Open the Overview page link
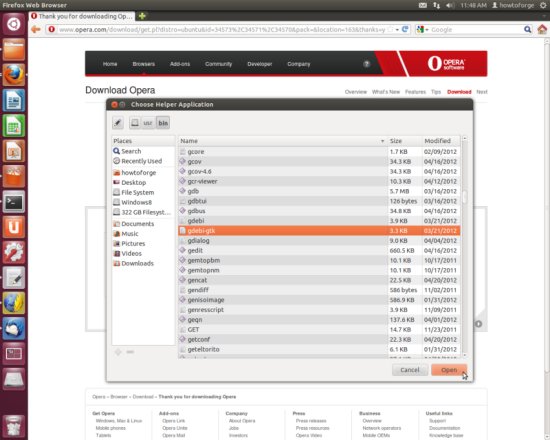Screen dimensions: 550x440 pos(356,92)
